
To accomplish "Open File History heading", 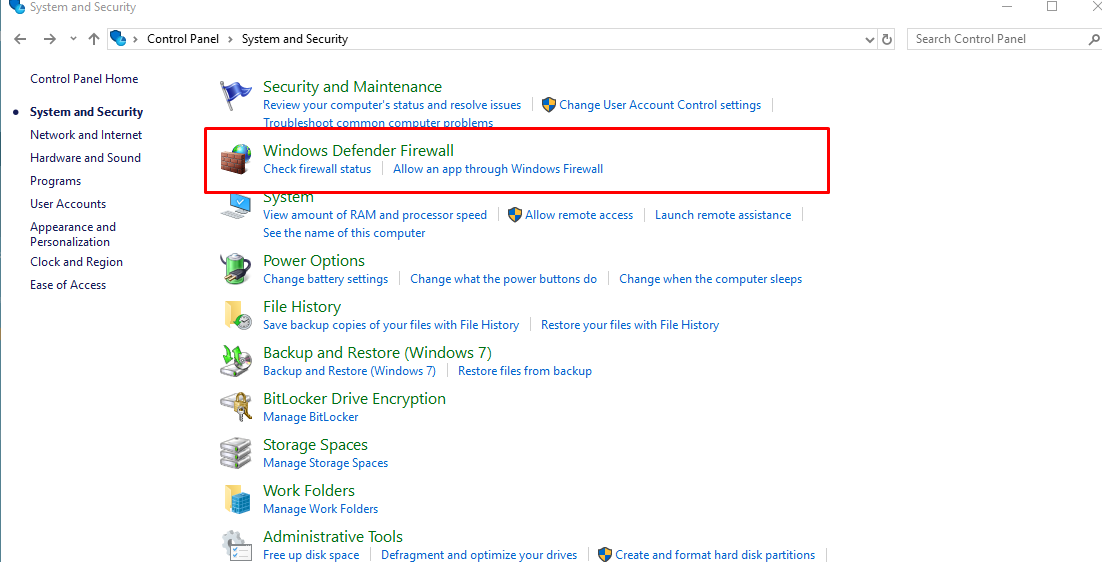I will [x=302, y=307].
